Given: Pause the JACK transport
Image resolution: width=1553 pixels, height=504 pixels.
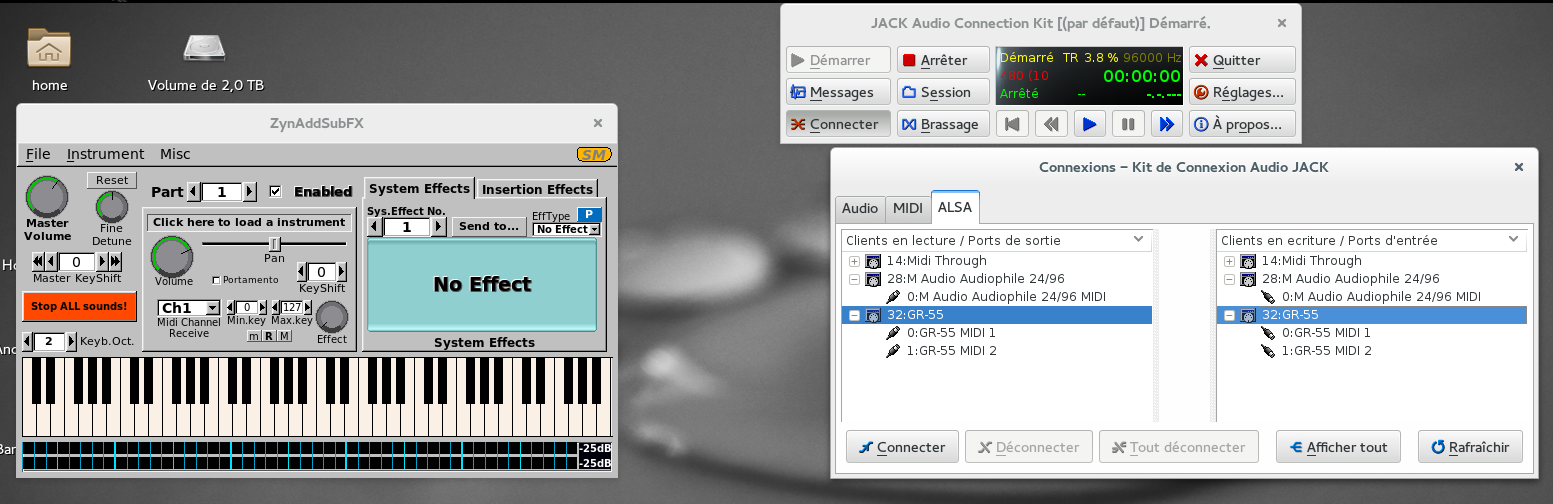Looking at the screenshot, I should (x=1128, y=124).
